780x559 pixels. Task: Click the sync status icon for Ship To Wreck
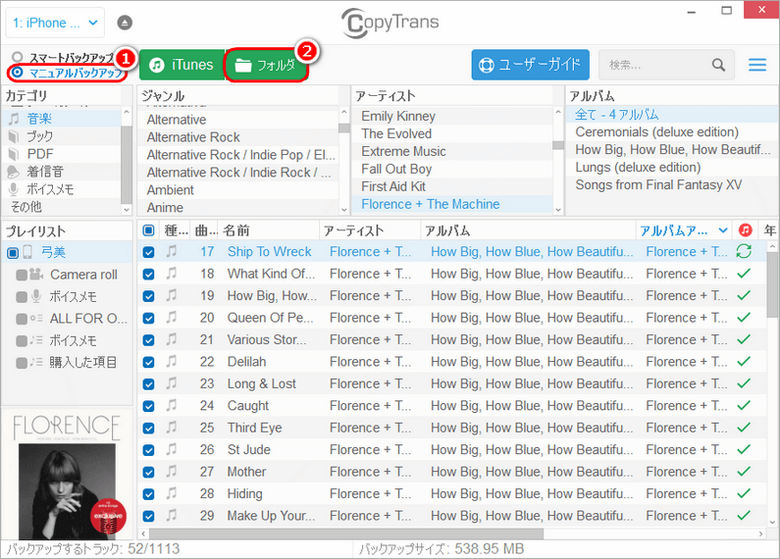744,252
